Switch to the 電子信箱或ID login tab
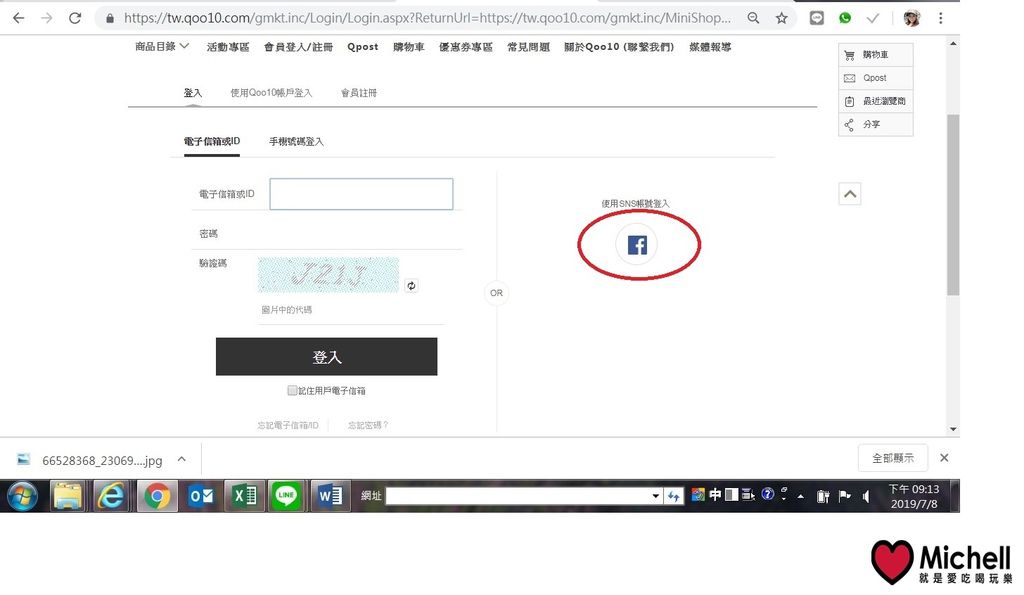 pos(212,141)
